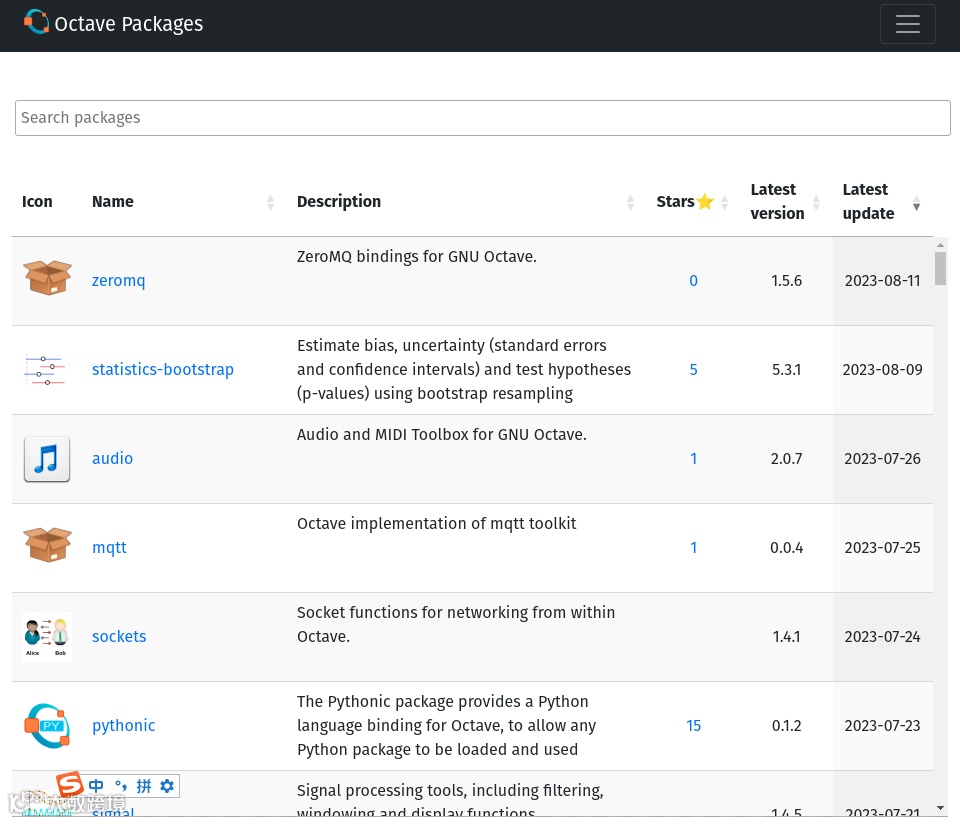Screen dimensions: 960x821
Task: Click the zeromq package box icon
Action: pos(47,279)
